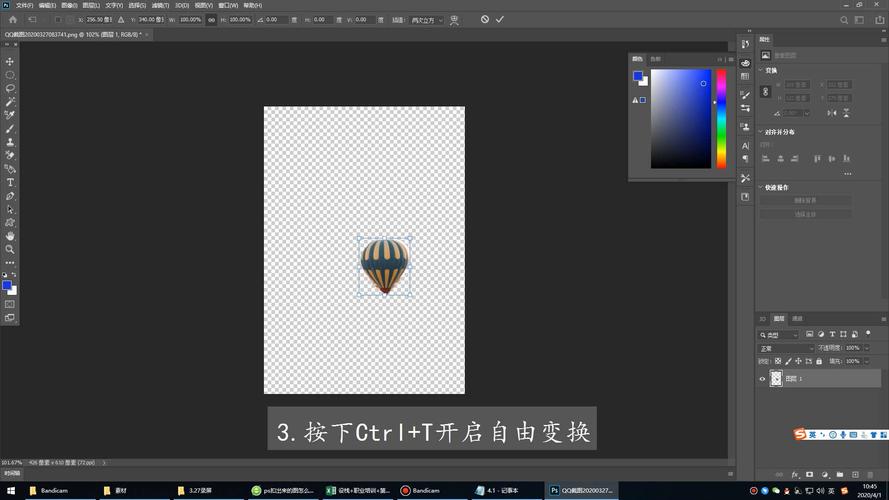
Task: Select the Type tool in toolbar
Action: coord(10,182)
